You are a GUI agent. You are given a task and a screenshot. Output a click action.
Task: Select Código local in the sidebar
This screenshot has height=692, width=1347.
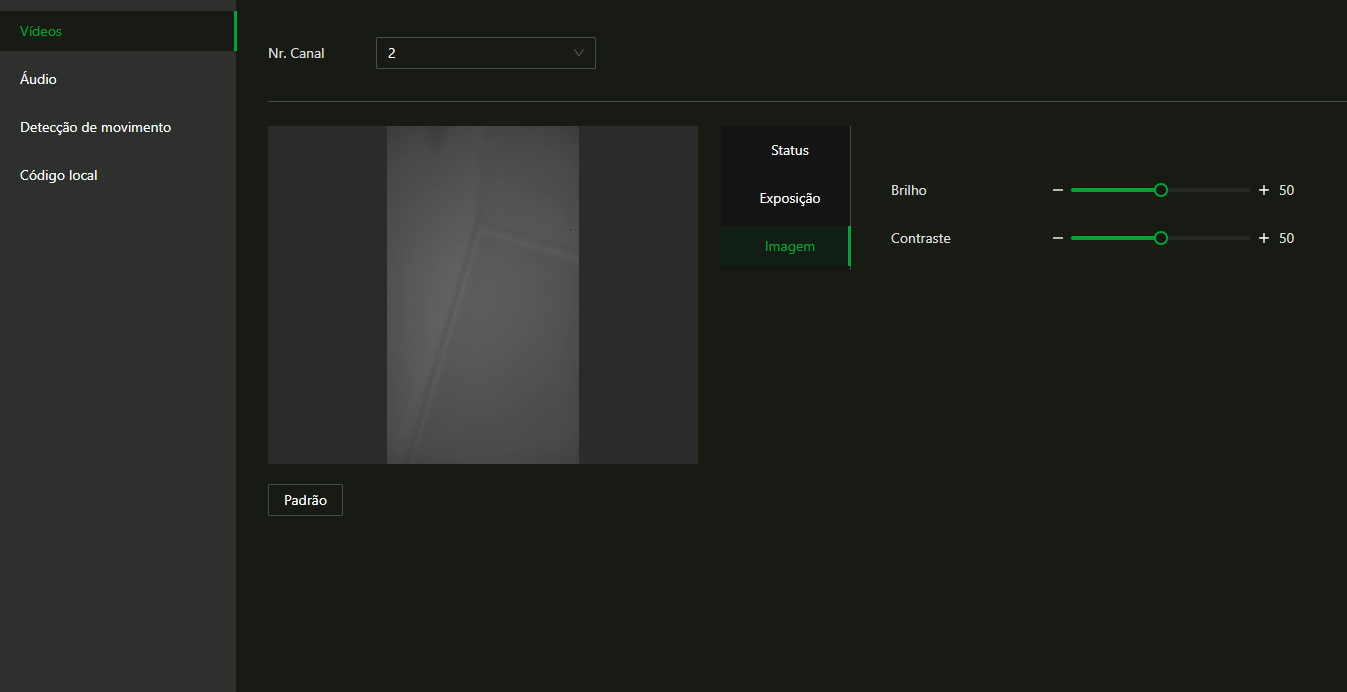click(x=118, y=175)
